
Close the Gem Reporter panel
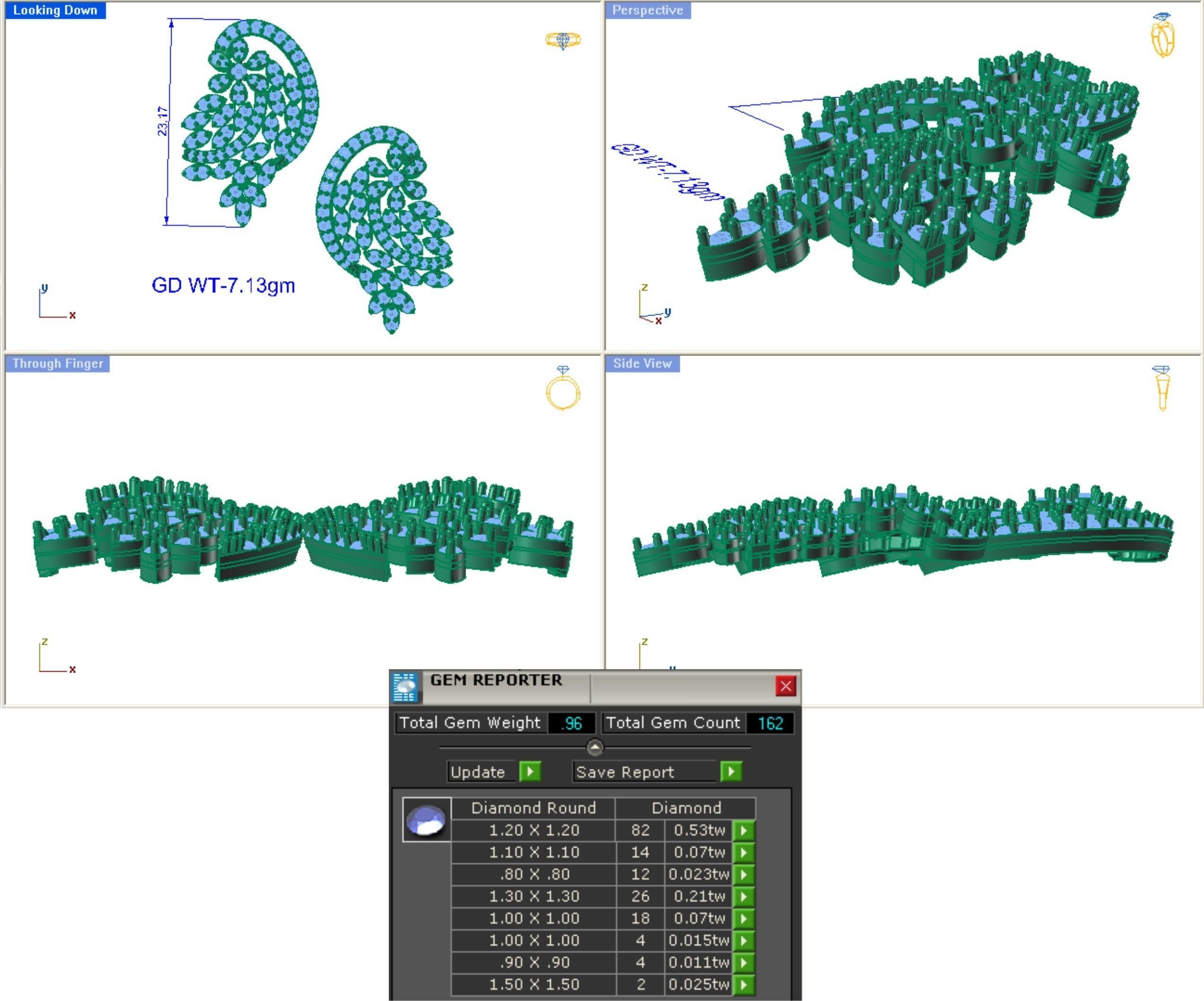786,686
